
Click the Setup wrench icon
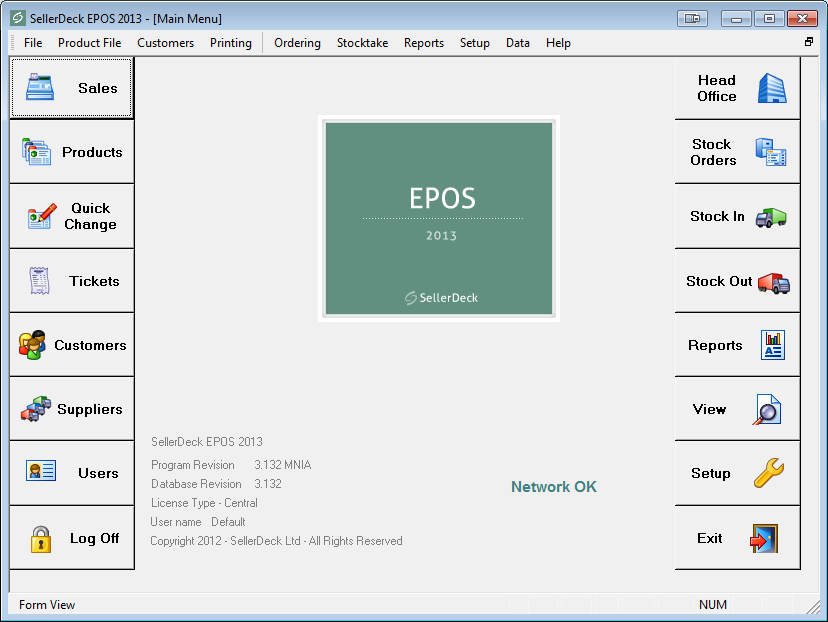coord(769,473)
